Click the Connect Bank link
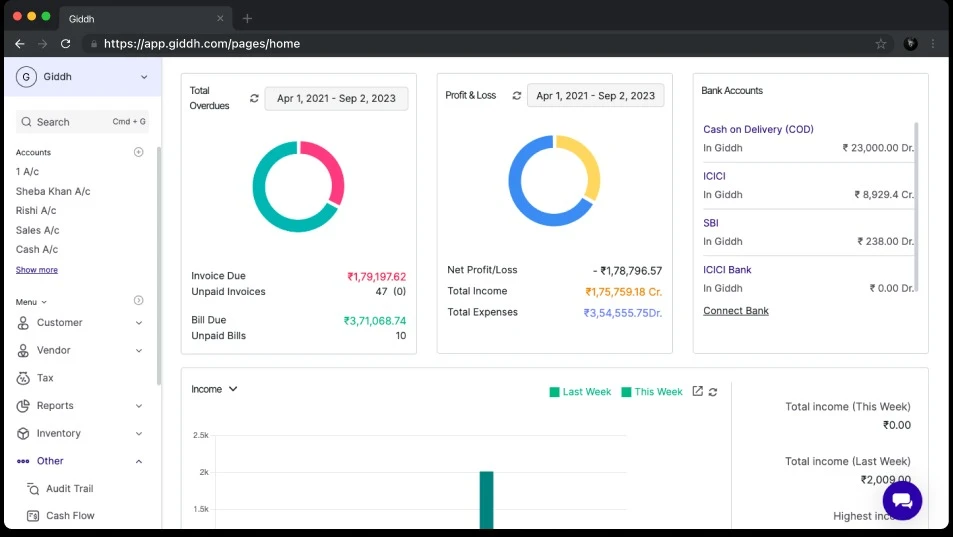Image resolution: width=953 pixels, height=537 pixels. point(735,311)
